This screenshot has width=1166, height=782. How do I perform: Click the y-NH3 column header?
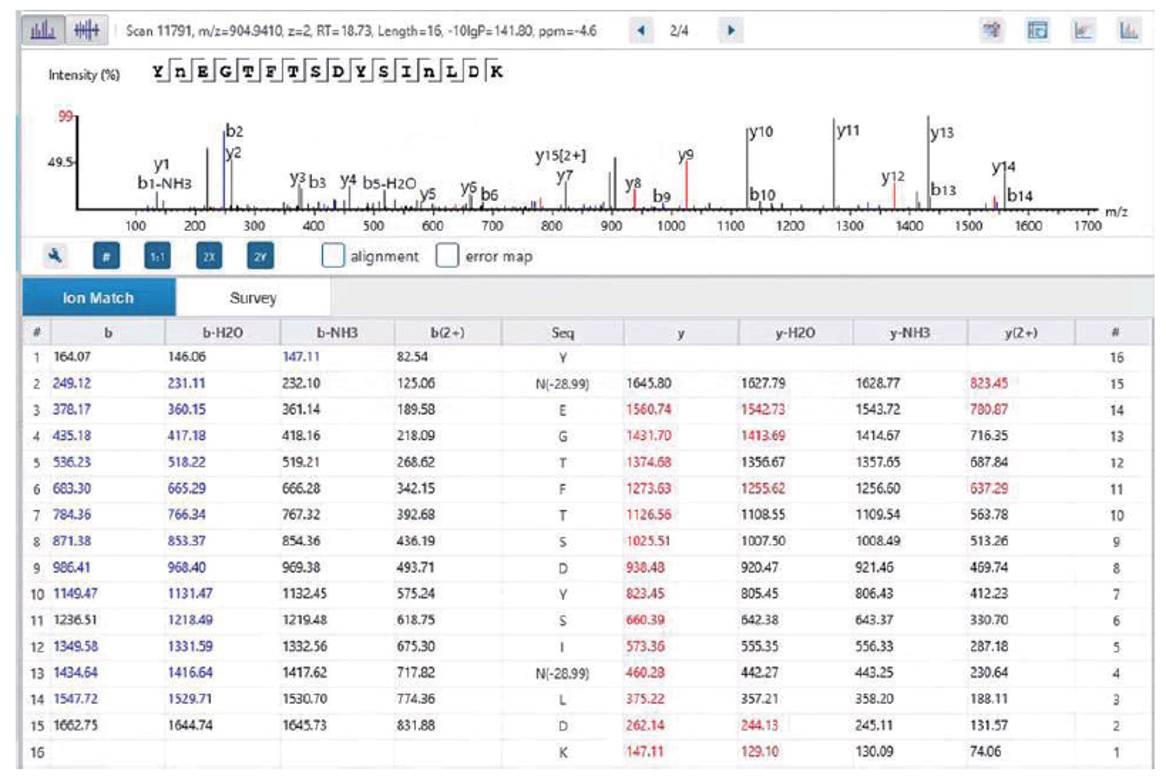[x=909, y=332]
